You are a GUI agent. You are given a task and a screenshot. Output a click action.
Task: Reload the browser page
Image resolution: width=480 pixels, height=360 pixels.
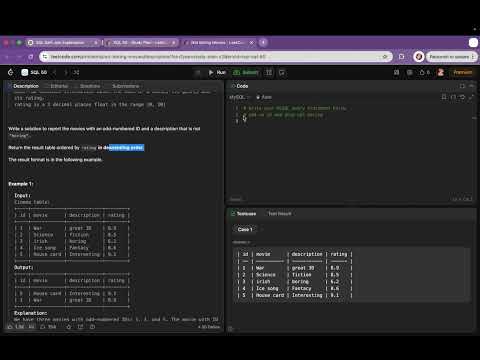[30, 57]
